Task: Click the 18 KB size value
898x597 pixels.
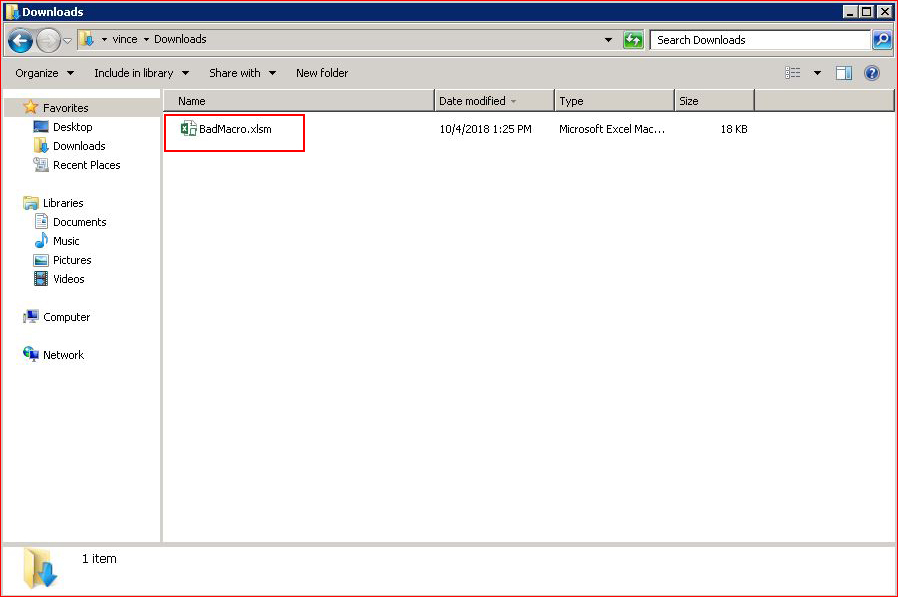Action: click(x=734, y=129)
